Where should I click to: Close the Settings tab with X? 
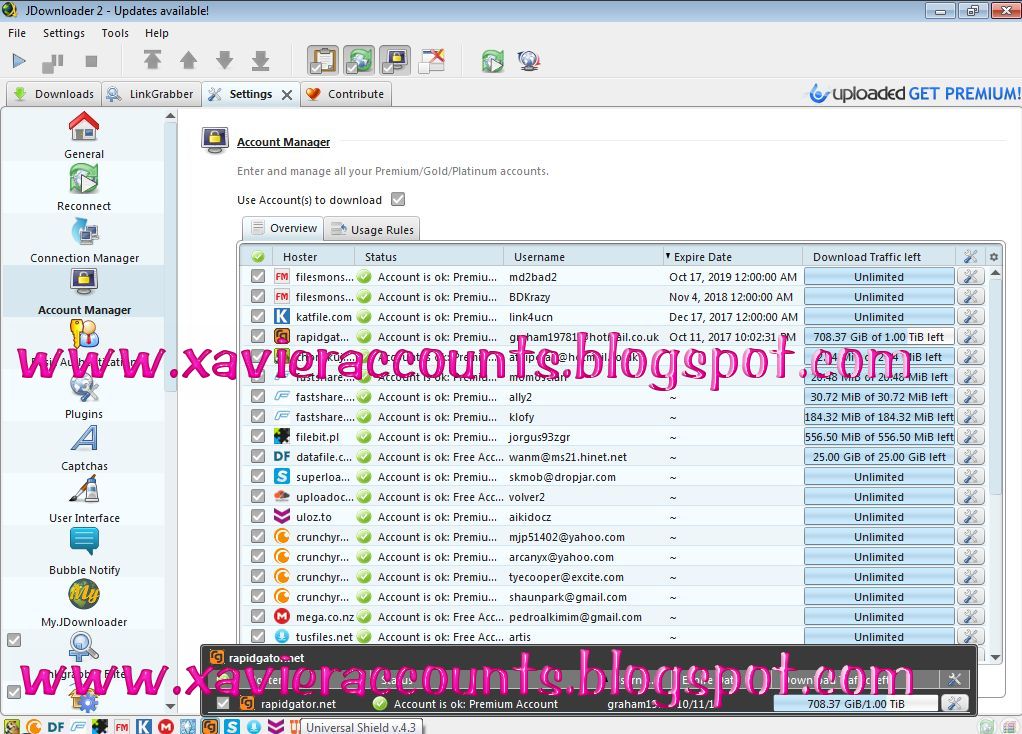pos(287,95)
